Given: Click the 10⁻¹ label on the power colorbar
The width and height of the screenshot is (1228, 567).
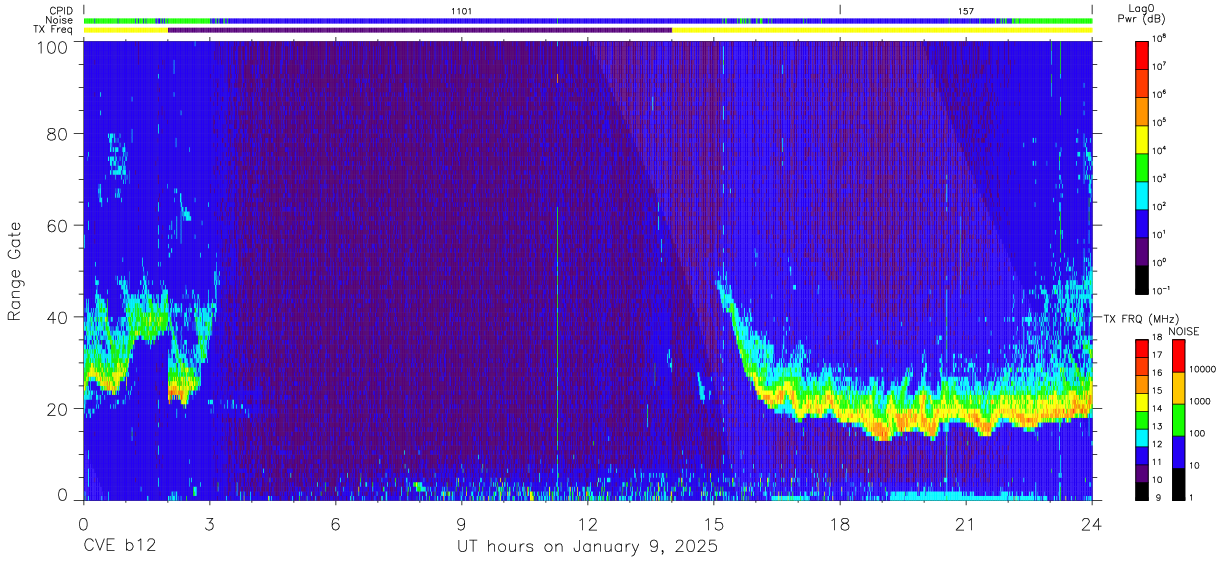Looking at the screenshot, I should (x=1160, y=290).
